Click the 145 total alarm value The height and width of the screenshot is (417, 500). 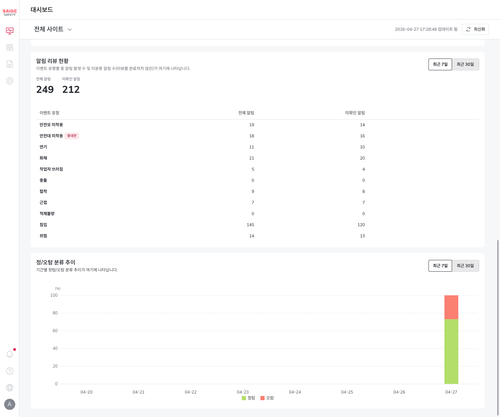pyautogui.click(x=250, y=225)
